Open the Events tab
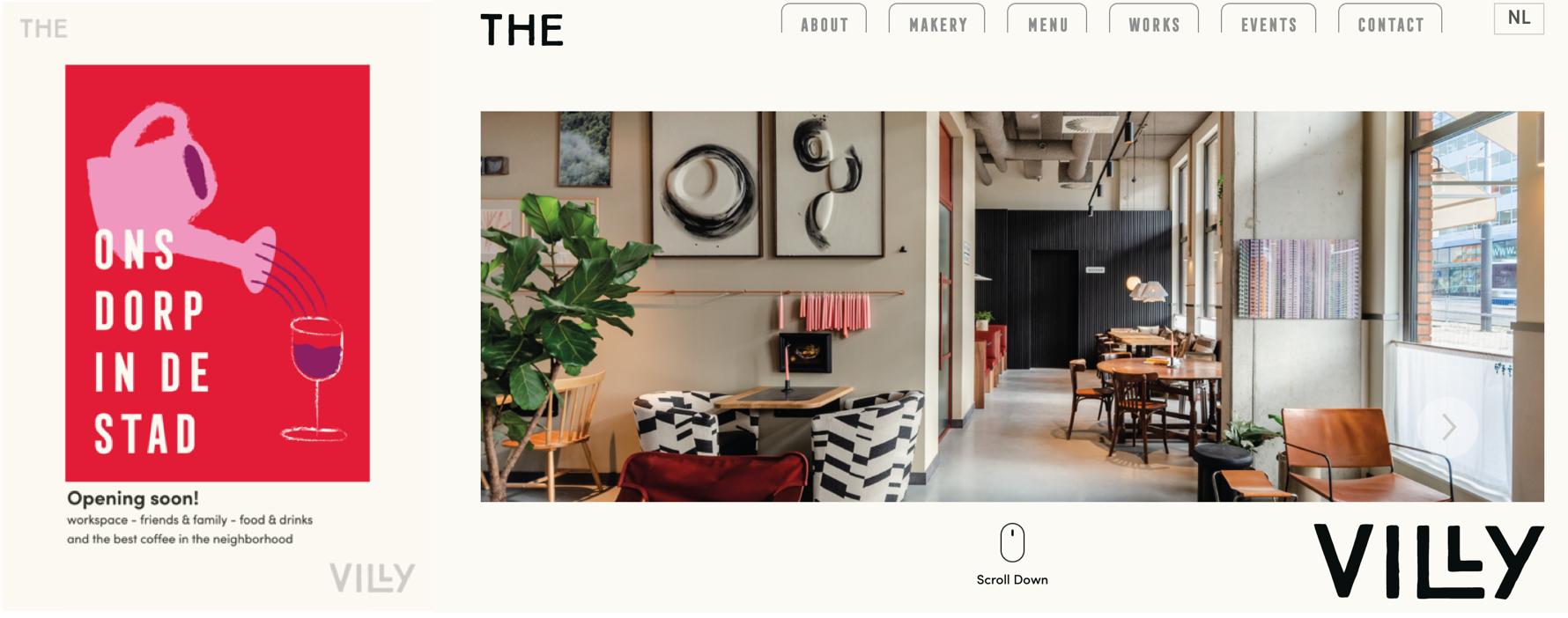1568x618 pixels. [1268, 20]
